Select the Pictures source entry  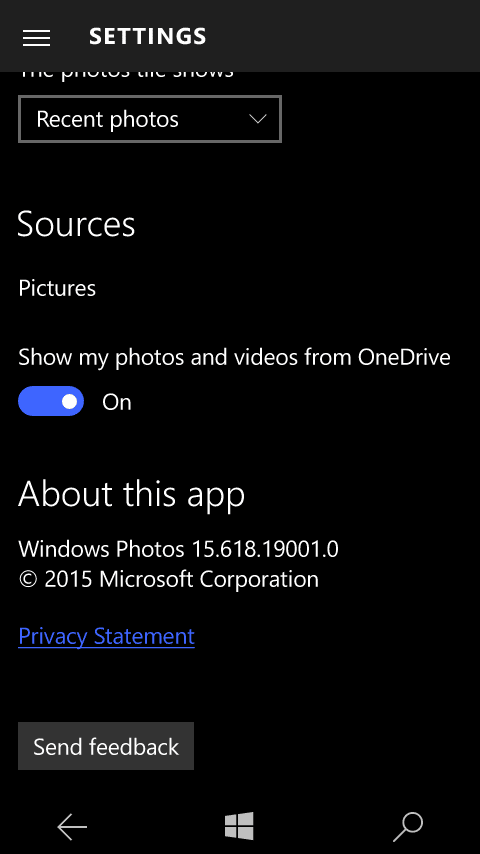click(x=57, y=288)
